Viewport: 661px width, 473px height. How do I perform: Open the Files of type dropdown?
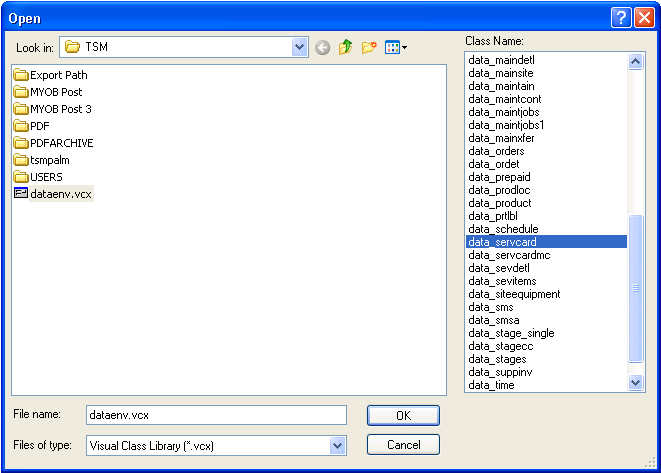click(337, 445)
